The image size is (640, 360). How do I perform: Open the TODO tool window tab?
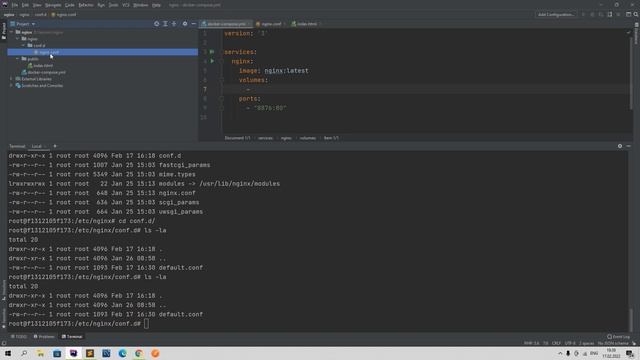(x=19, y=337)
